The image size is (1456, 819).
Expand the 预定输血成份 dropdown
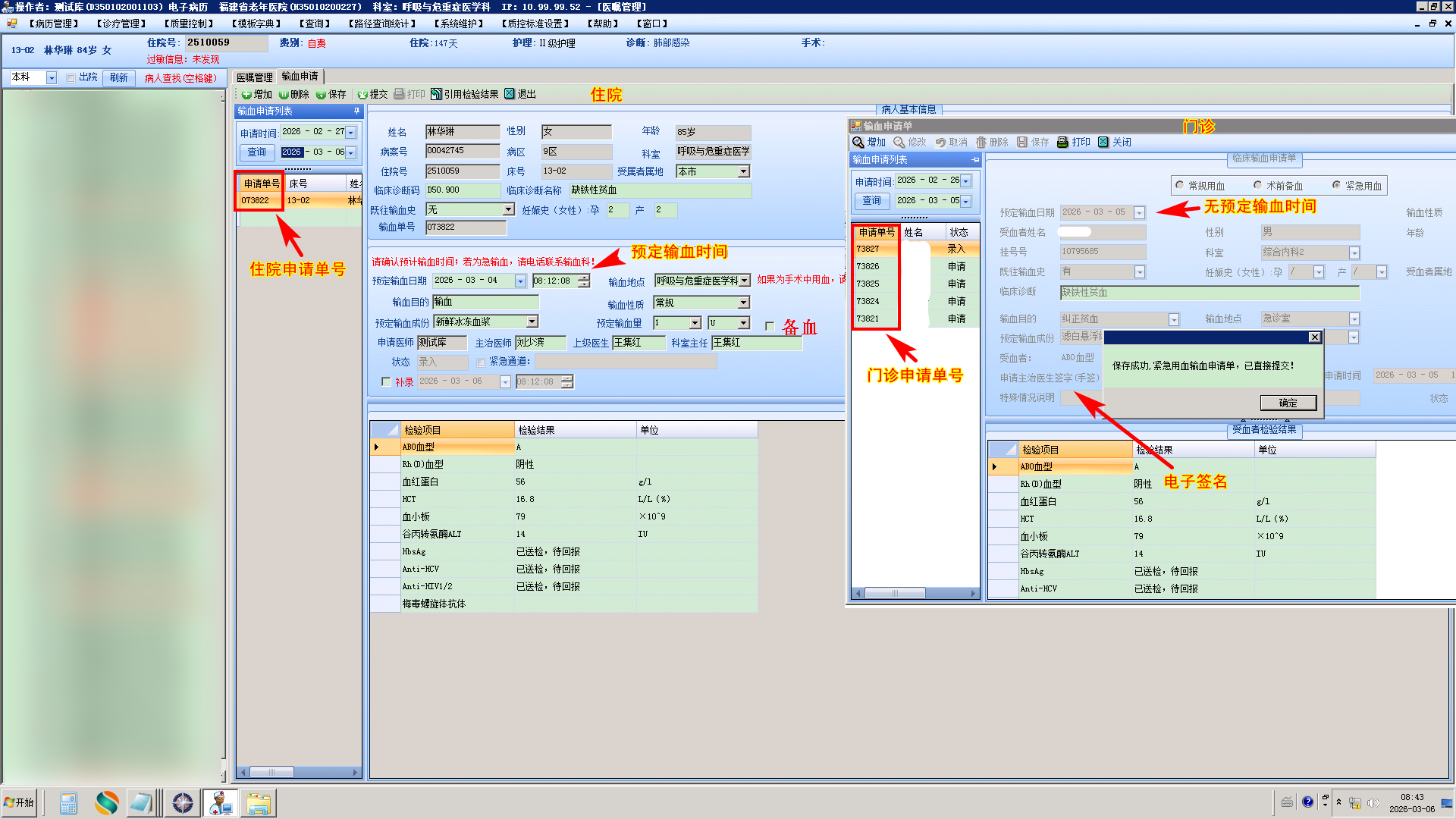[532, 322]
